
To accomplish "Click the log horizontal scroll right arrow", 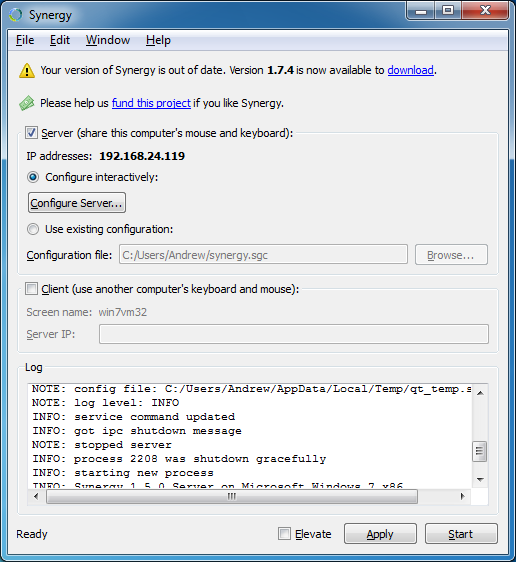I will [463, 496].
